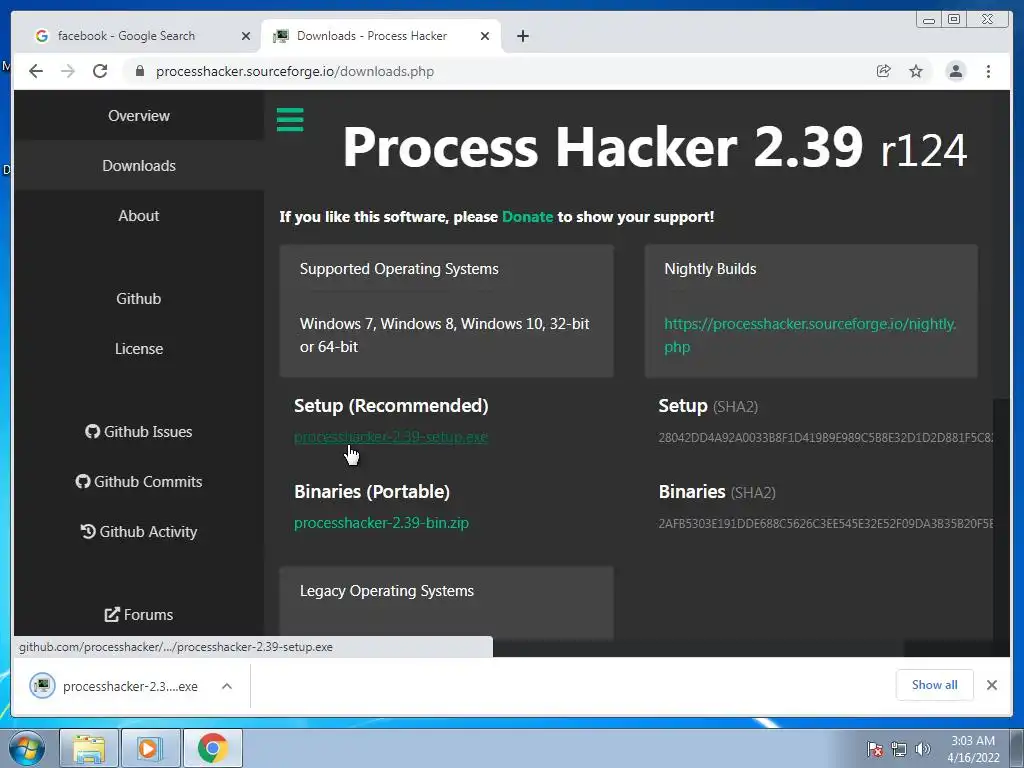Download processhacker-2.39-setup.exe
The image size is (1024, 768).
[391, 437]
